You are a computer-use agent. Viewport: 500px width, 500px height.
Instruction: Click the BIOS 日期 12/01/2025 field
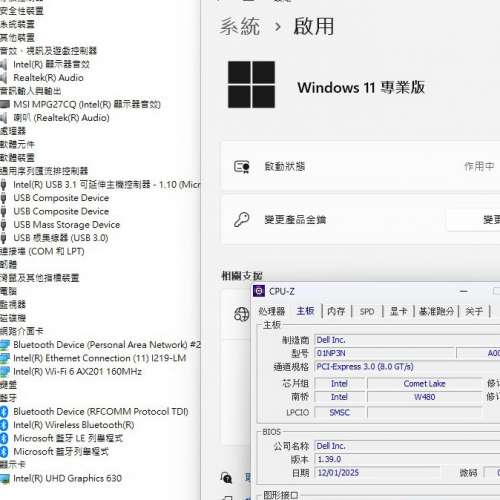pyautogui.click(x=377, y=473)
